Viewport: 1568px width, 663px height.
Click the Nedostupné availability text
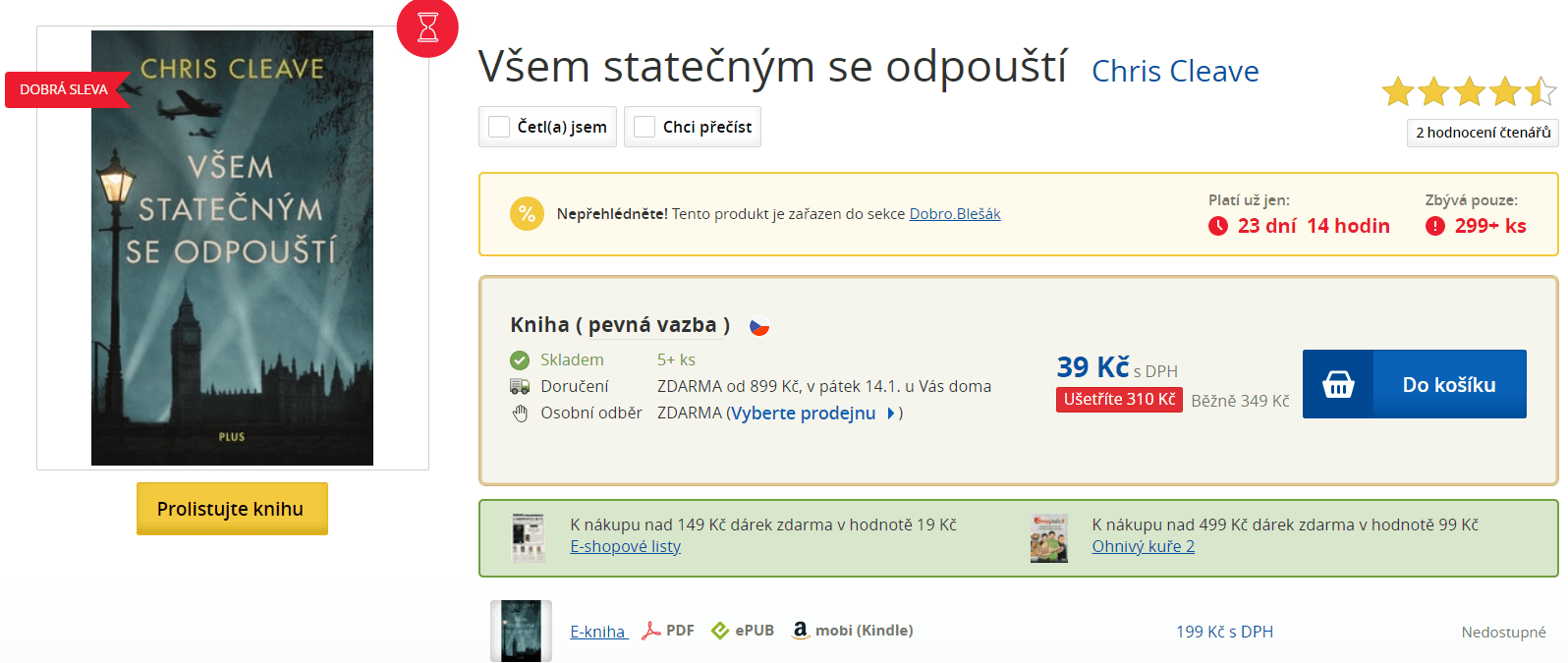point(1503,632)
